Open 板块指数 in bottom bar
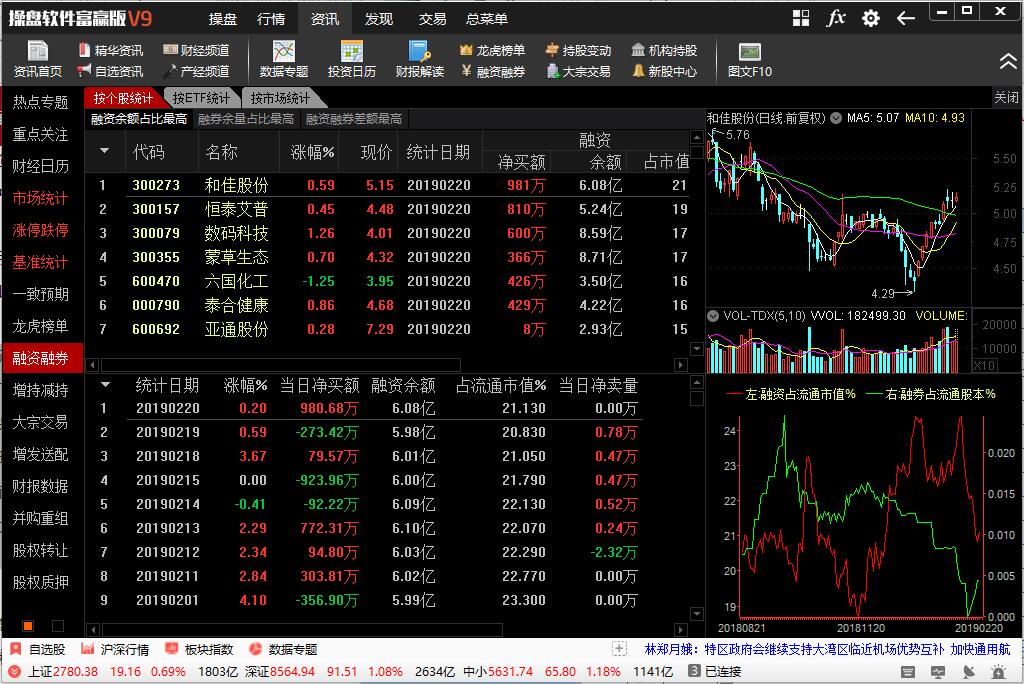 point(199,649)
